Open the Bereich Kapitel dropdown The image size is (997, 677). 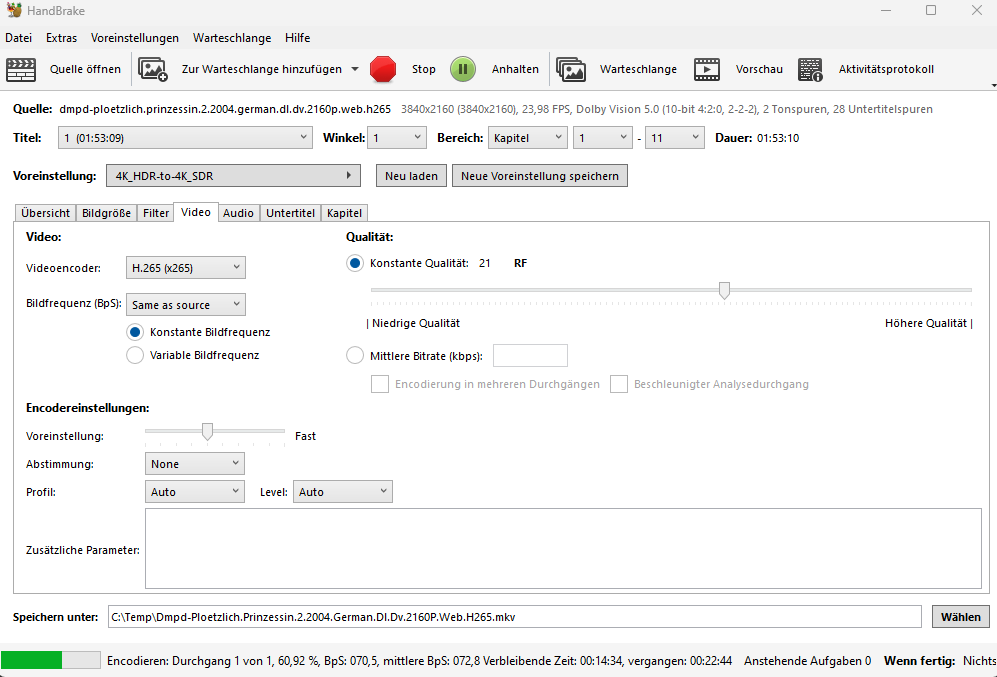point(527,138)
